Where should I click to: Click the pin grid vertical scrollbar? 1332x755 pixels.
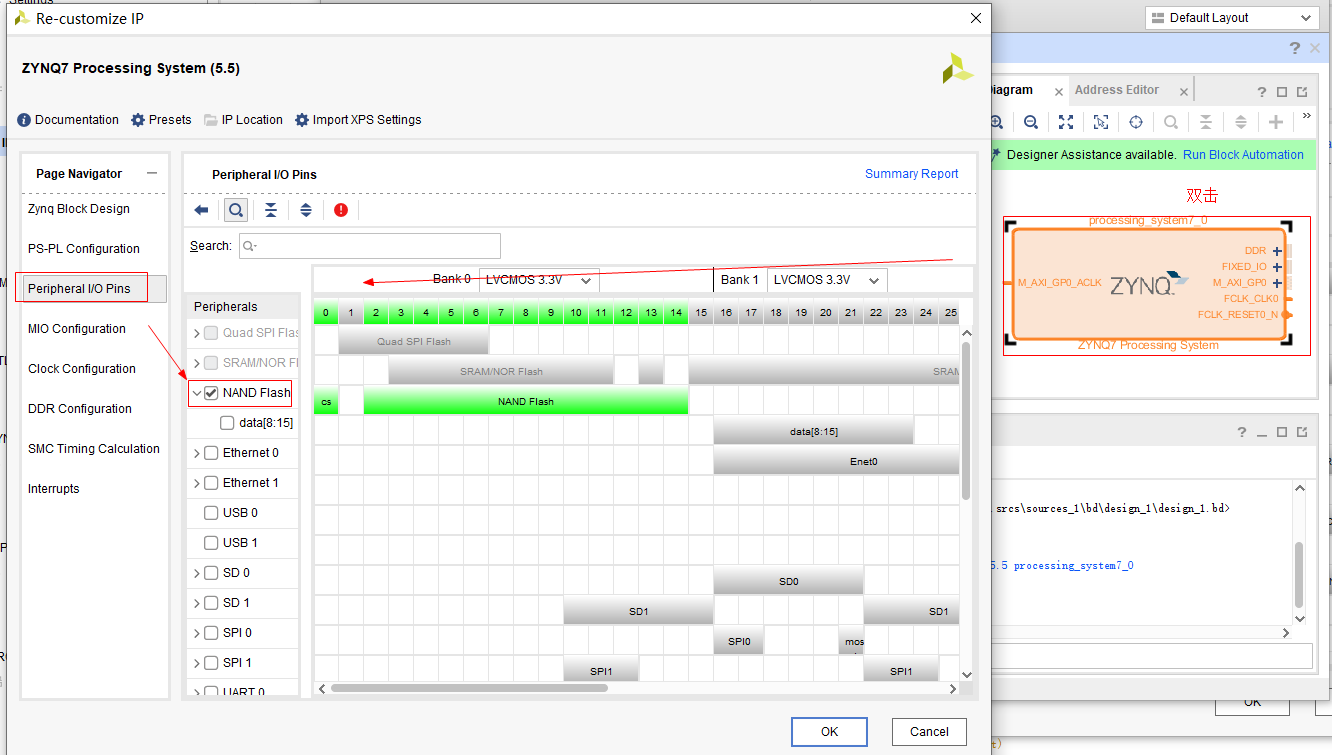tap(966, 420)
